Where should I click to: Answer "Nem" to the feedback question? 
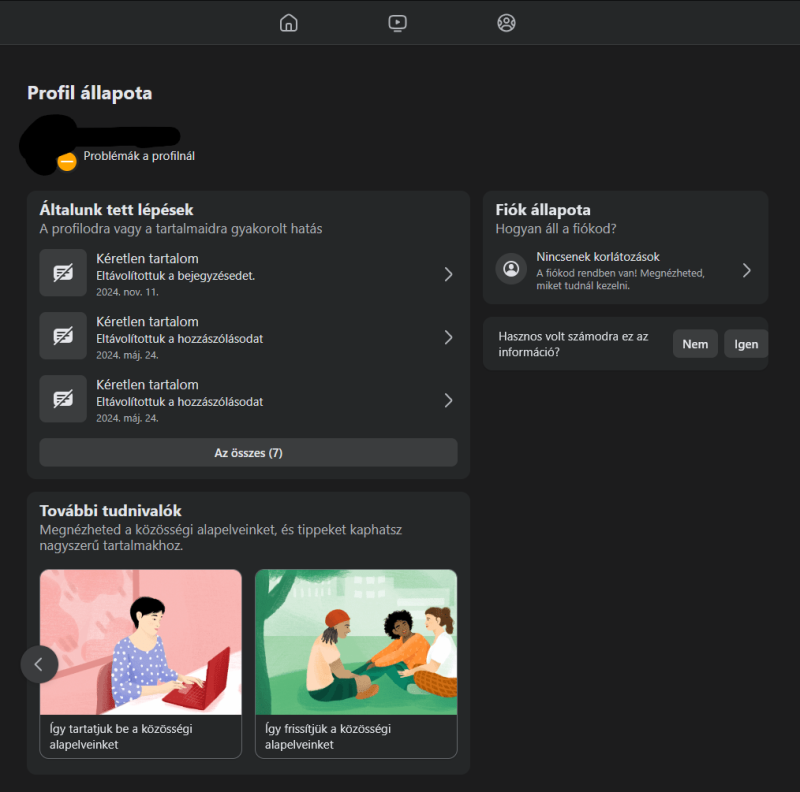click(695, 344)
